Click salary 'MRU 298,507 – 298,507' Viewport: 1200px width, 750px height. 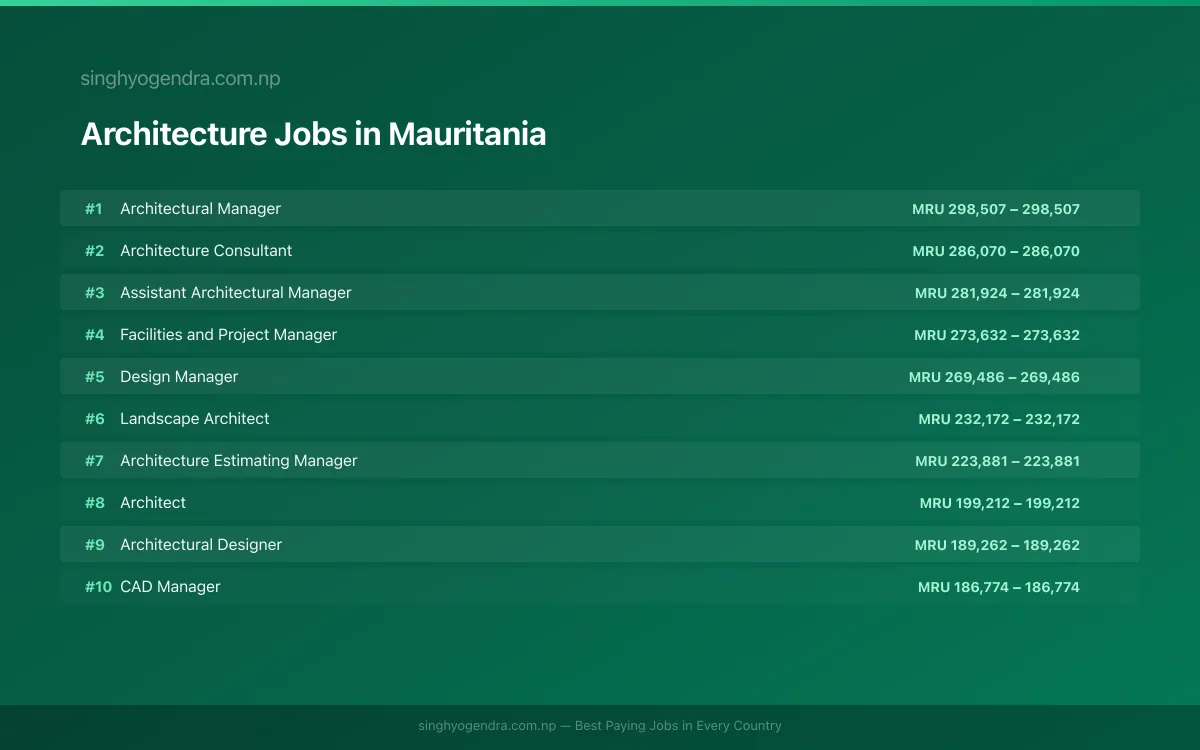[996, 209]
